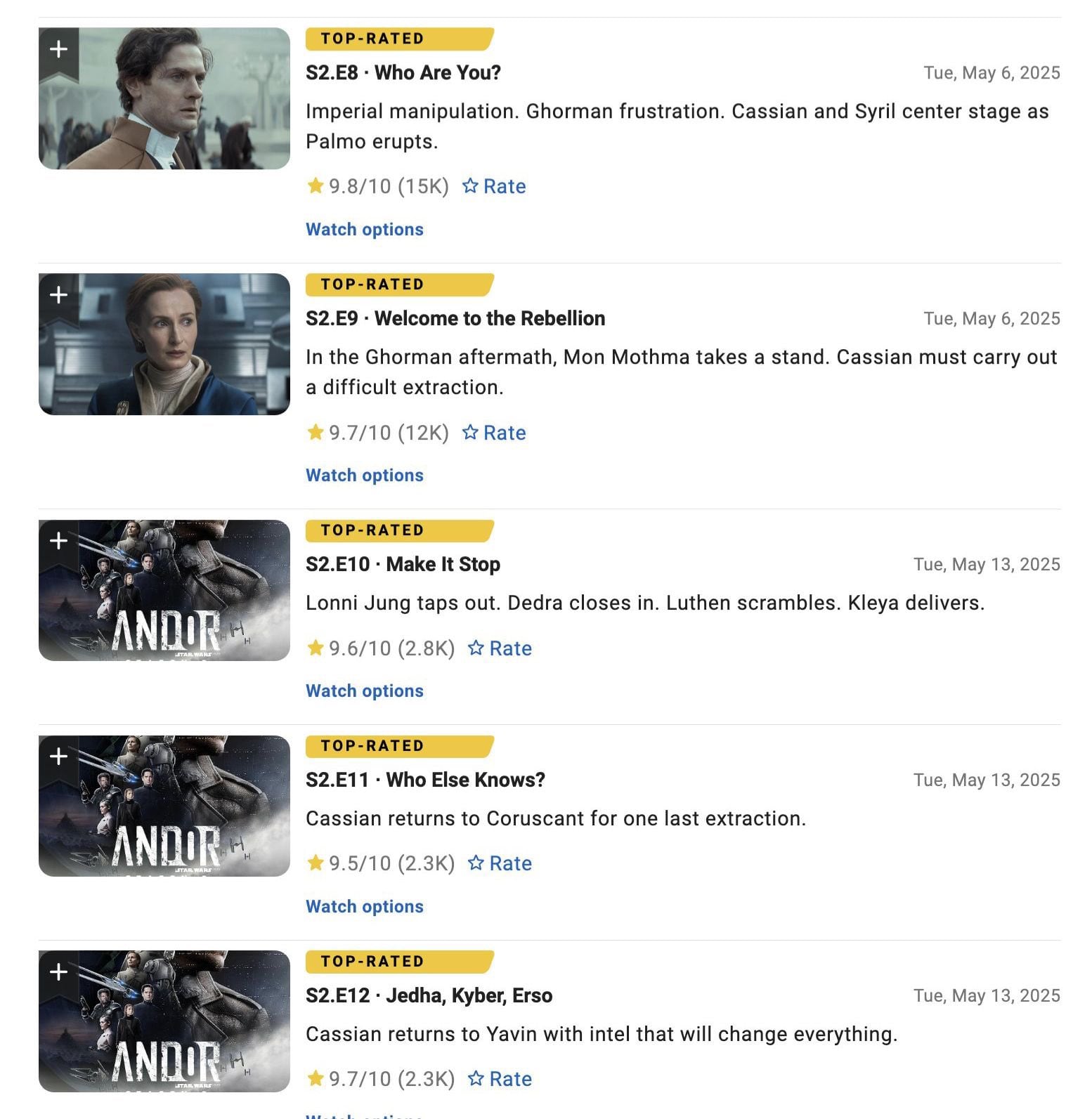This screenshot has height=1119, width=1092.
Task: Add 'Welcome to the Rebellion' to watchlist
Action: coord(59,296)
